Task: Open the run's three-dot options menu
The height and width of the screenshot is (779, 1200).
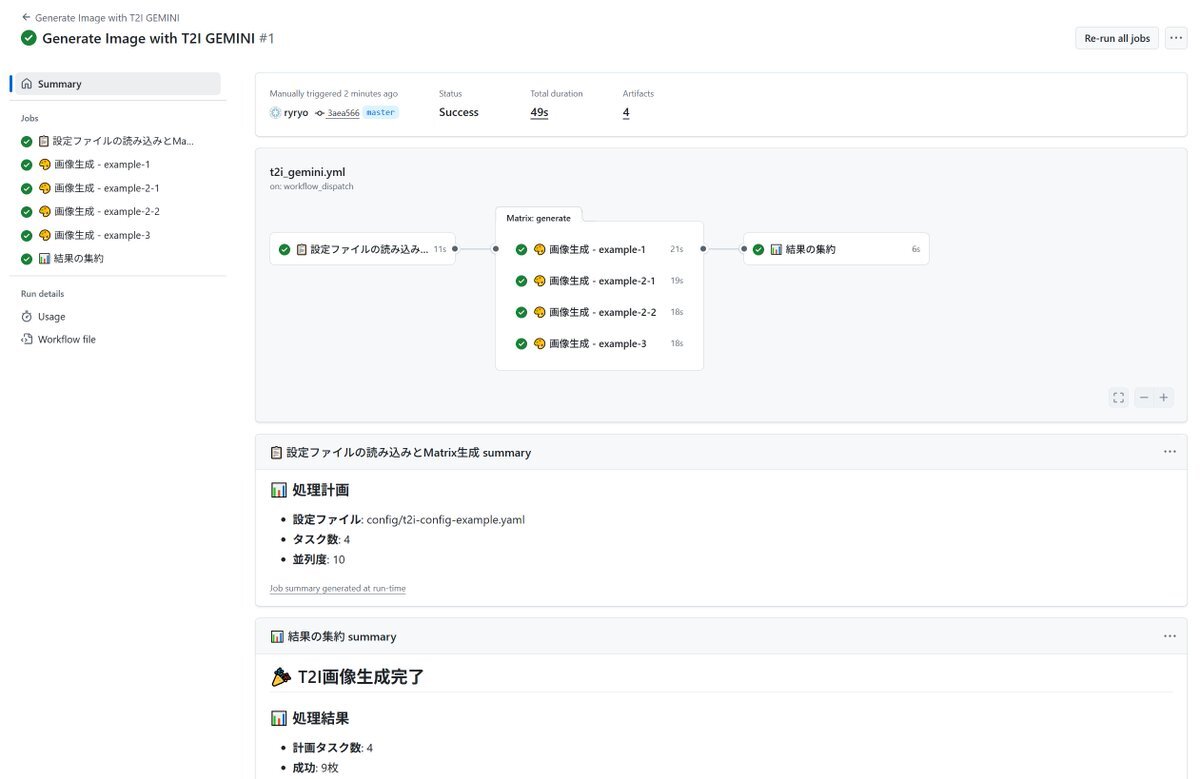Action: pyautogui.click(x=1176, y=38)
